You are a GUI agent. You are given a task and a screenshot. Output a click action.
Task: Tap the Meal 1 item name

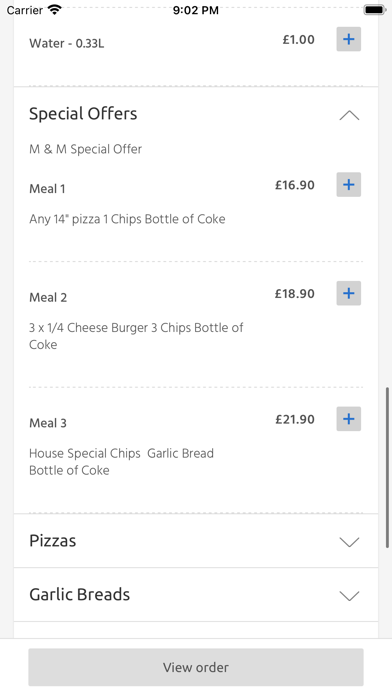47,189
